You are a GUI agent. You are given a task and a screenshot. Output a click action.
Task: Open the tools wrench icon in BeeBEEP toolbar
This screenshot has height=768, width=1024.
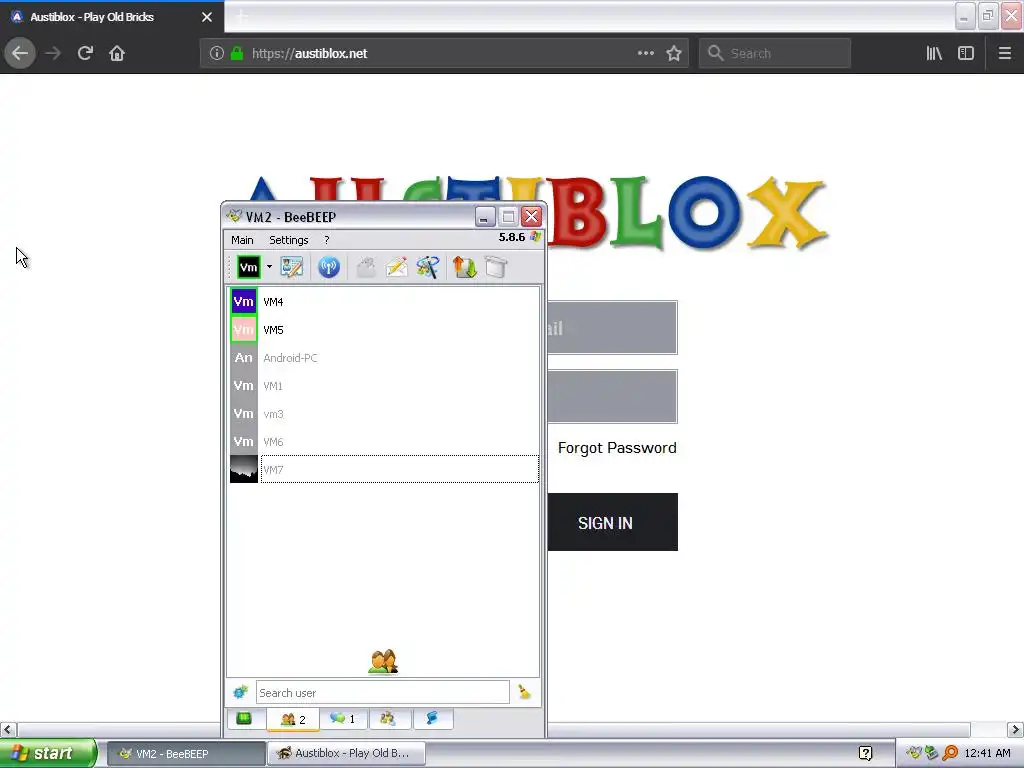pyautogui.click(x=428, y=267)
